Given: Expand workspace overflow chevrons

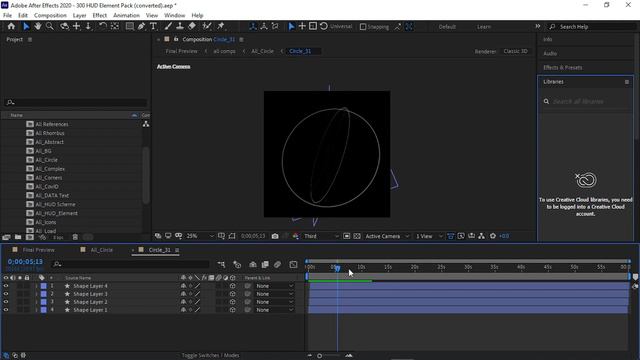Looking at the screenshot, I should tap(538, 26).
